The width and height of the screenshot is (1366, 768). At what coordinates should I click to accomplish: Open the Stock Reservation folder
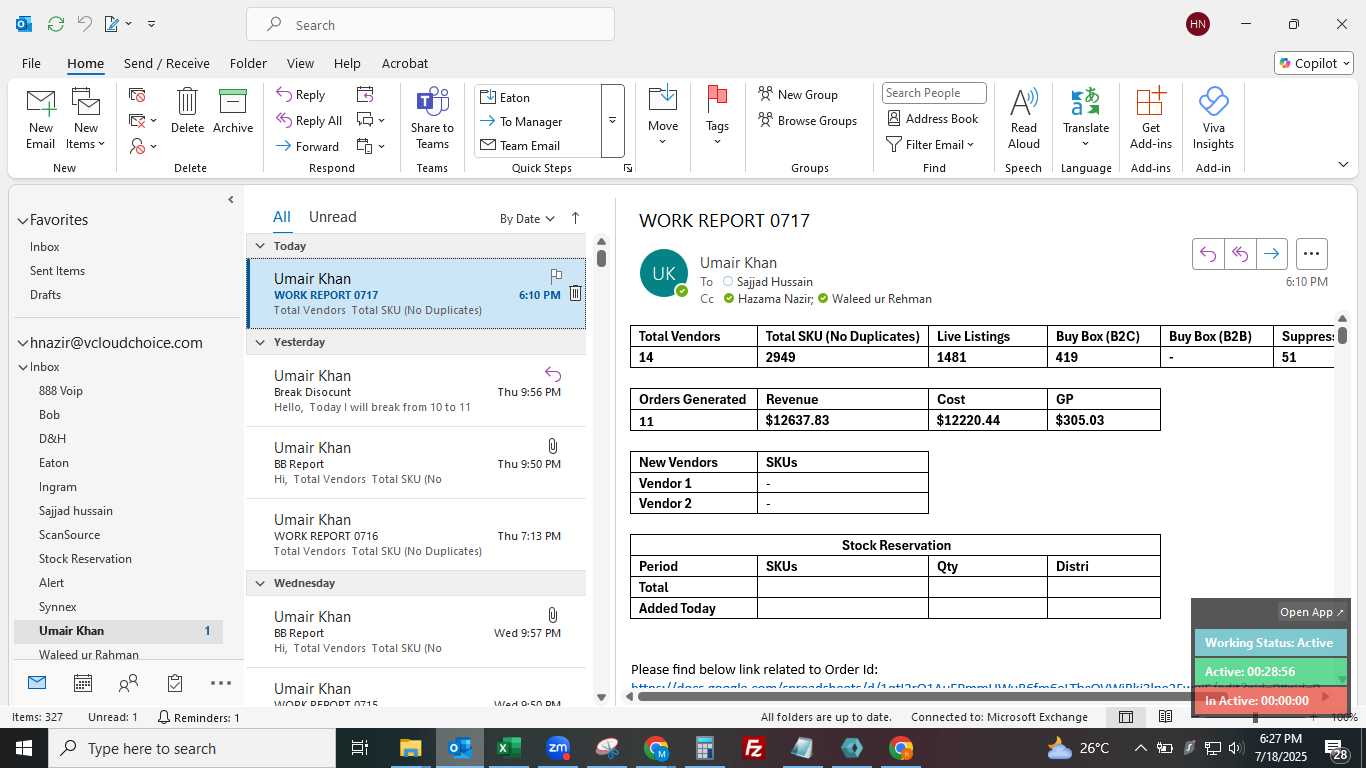coord(85,559)
